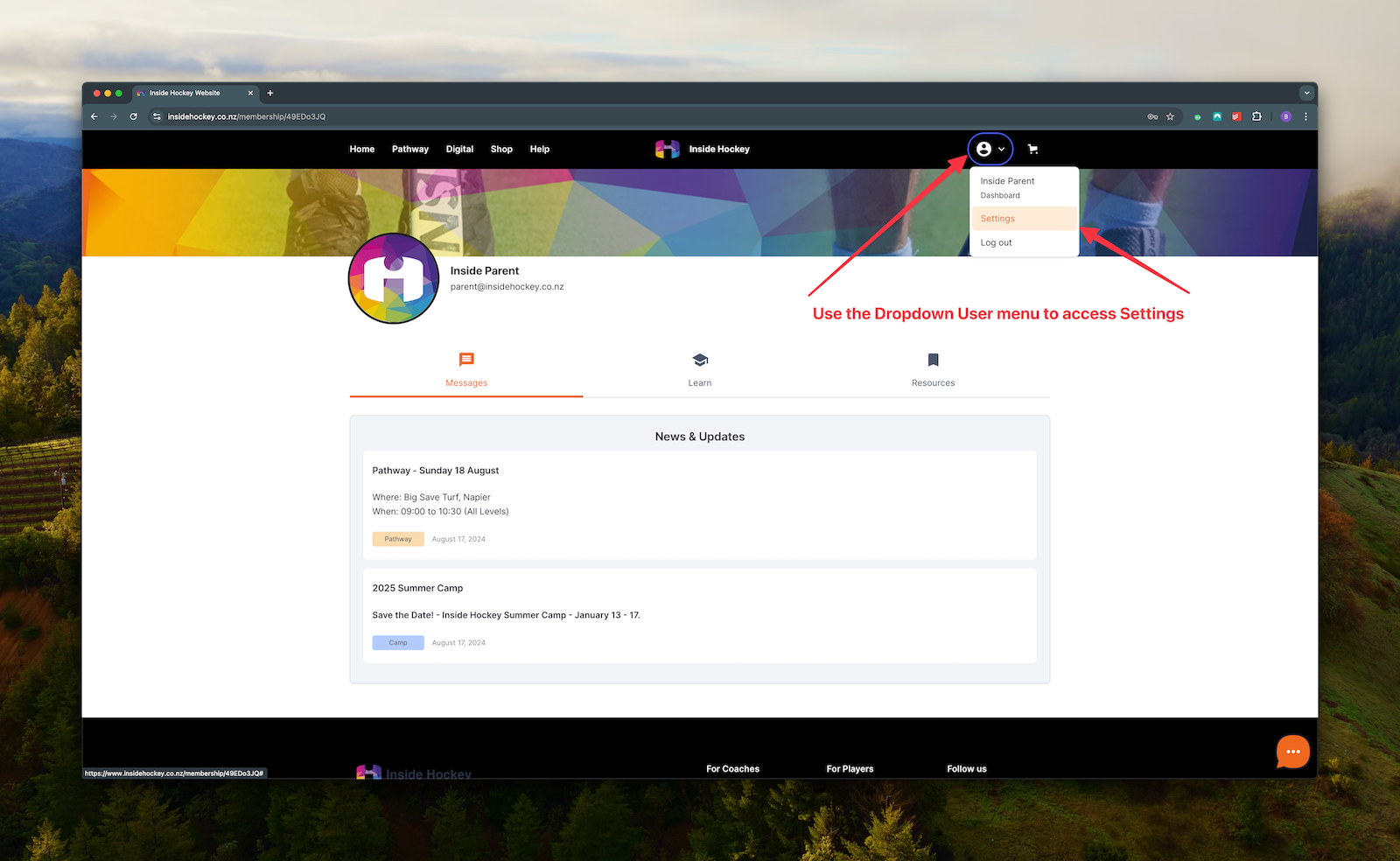Click the Follow us footer heading
Image resolution: width=1400 pixels, height=861 pixels.
click(967, 769)
